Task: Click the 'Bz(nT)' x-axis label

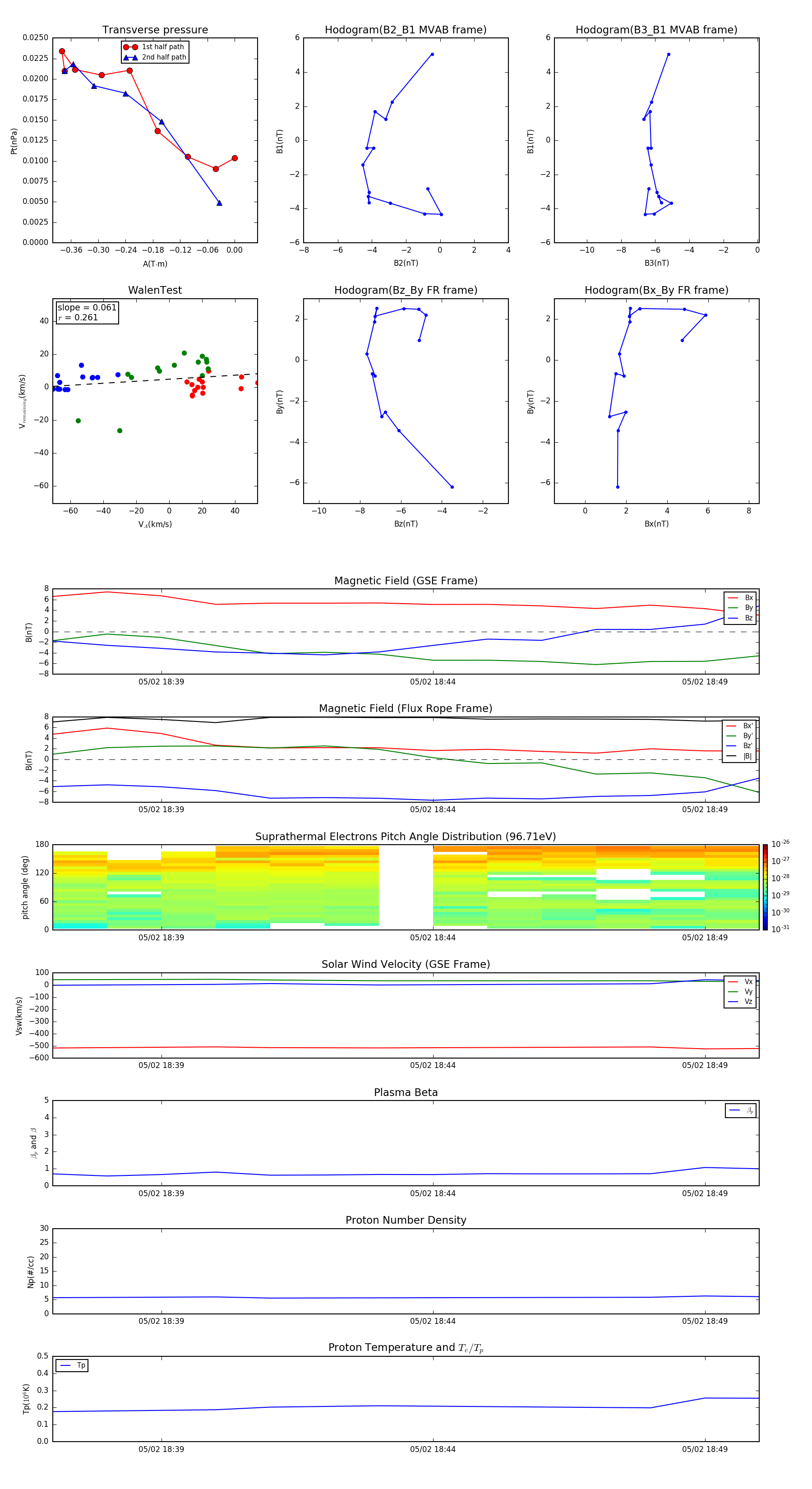Action: point(406,524)
